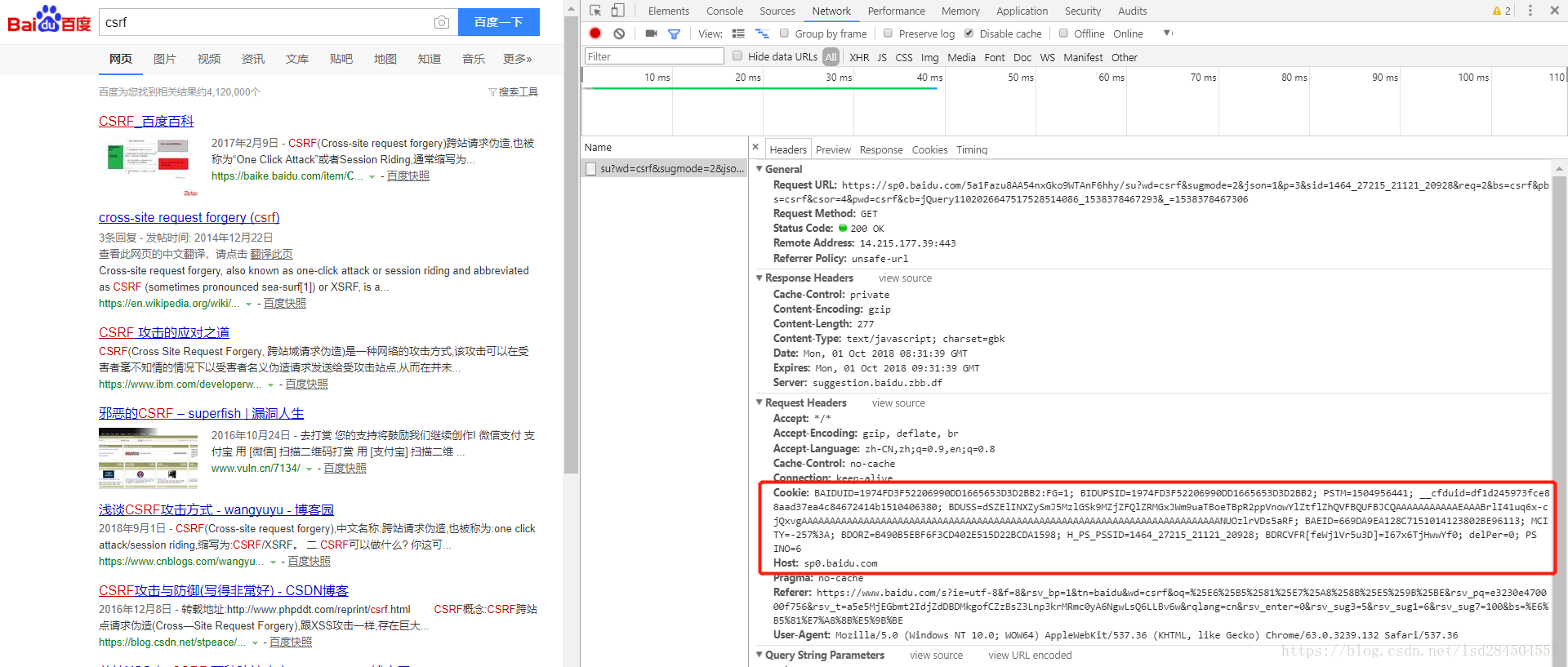The height and width of the screenshot is (667, 1568).
Task: Open cross-site request forgery (csrf) result
Action: pos(189,217)
